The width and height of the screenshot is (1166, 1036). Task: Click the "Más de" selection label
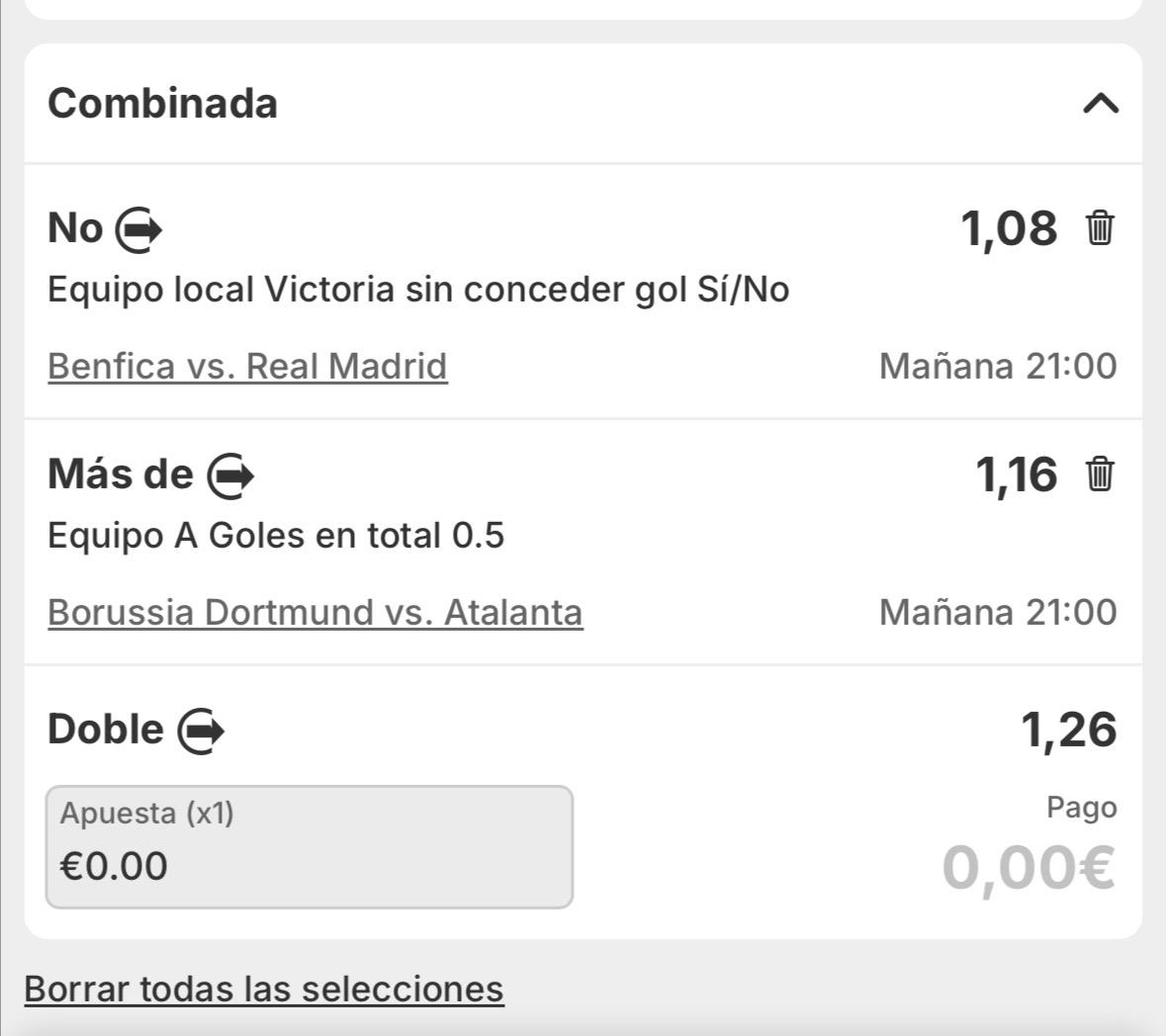pos(120,475)
